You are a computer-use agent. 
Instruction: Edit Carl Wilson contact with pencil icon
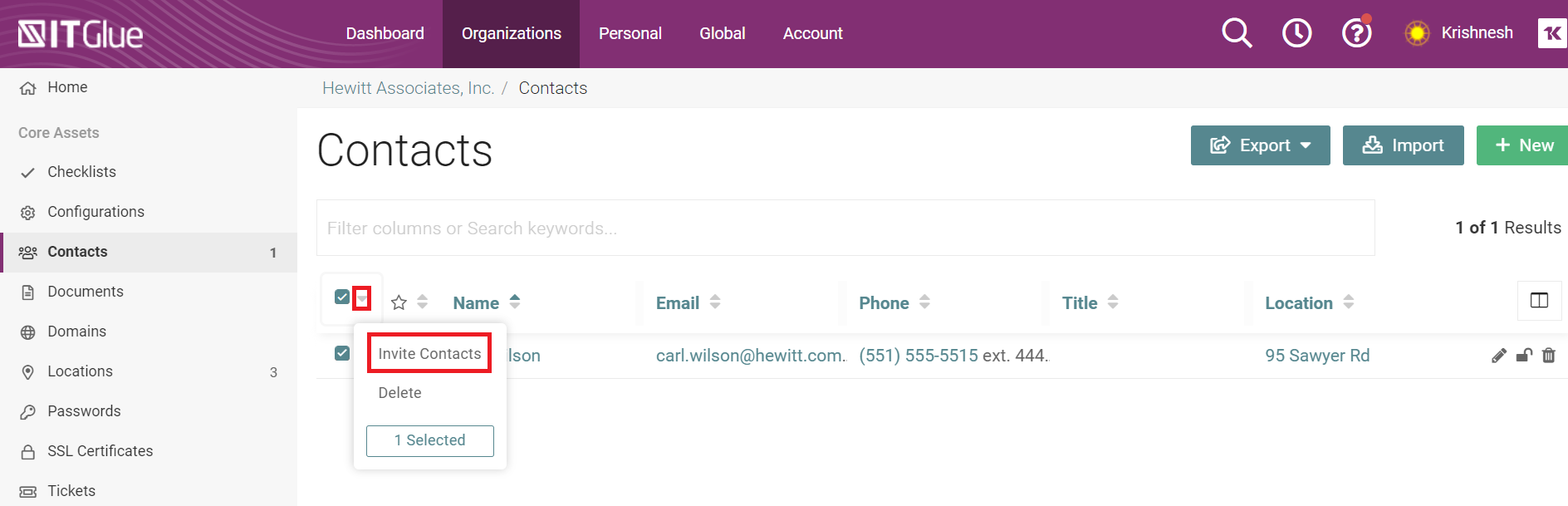point(1499,356)
